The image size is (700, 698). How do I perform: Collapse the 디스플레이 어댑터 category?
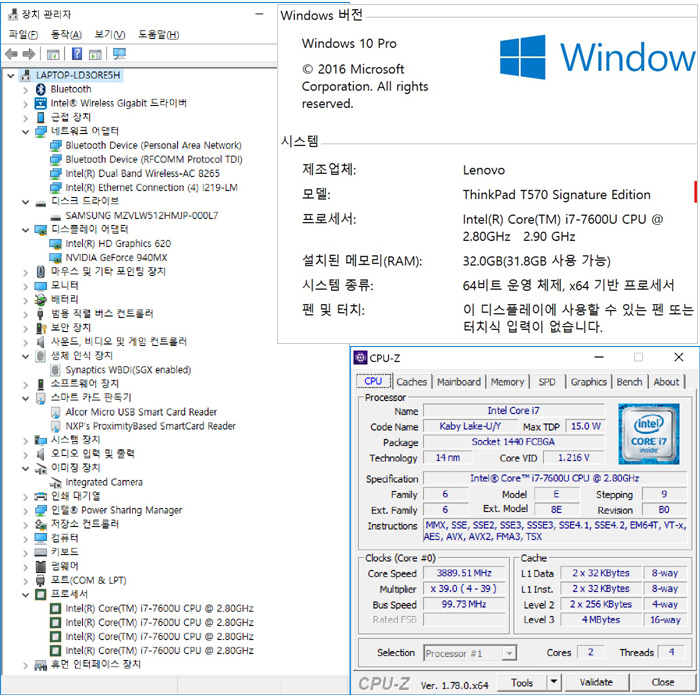[25, 230]
